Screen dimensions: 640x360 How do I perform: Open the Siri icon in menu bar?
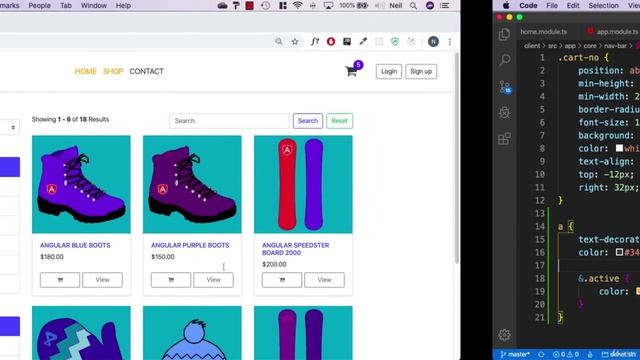429,5
